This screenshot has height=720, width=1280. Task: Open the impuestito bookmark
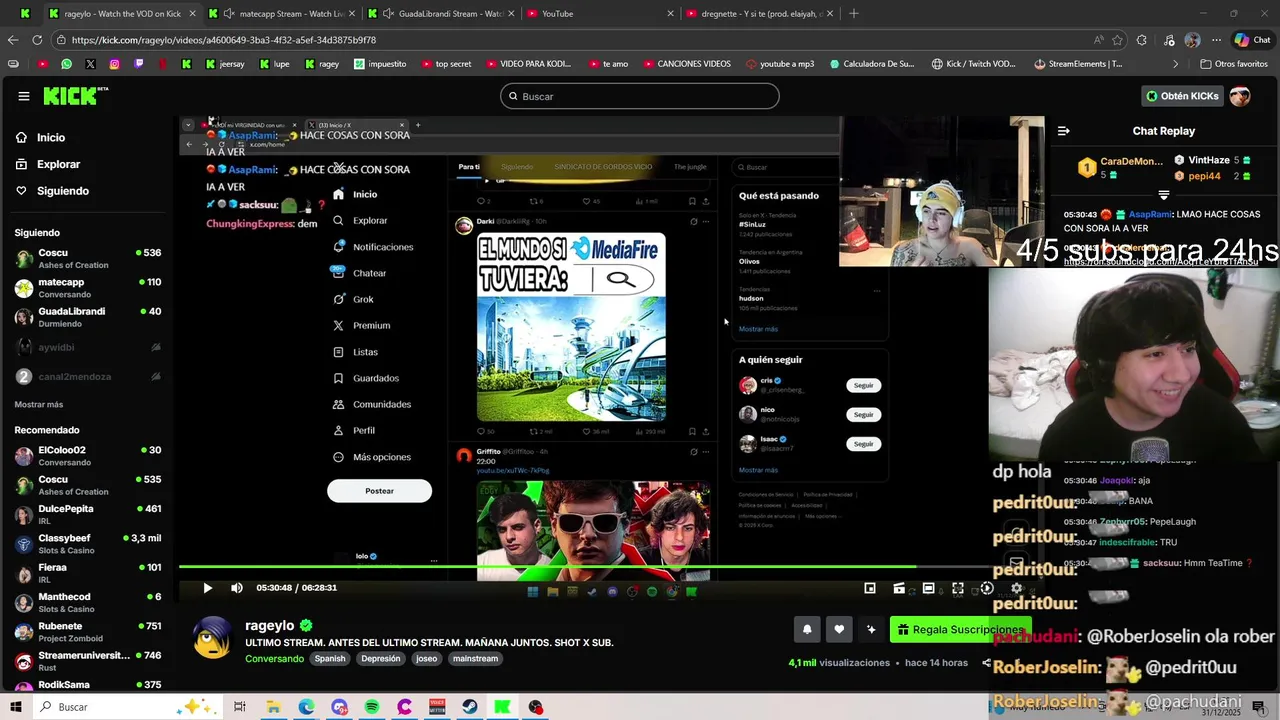381,64
